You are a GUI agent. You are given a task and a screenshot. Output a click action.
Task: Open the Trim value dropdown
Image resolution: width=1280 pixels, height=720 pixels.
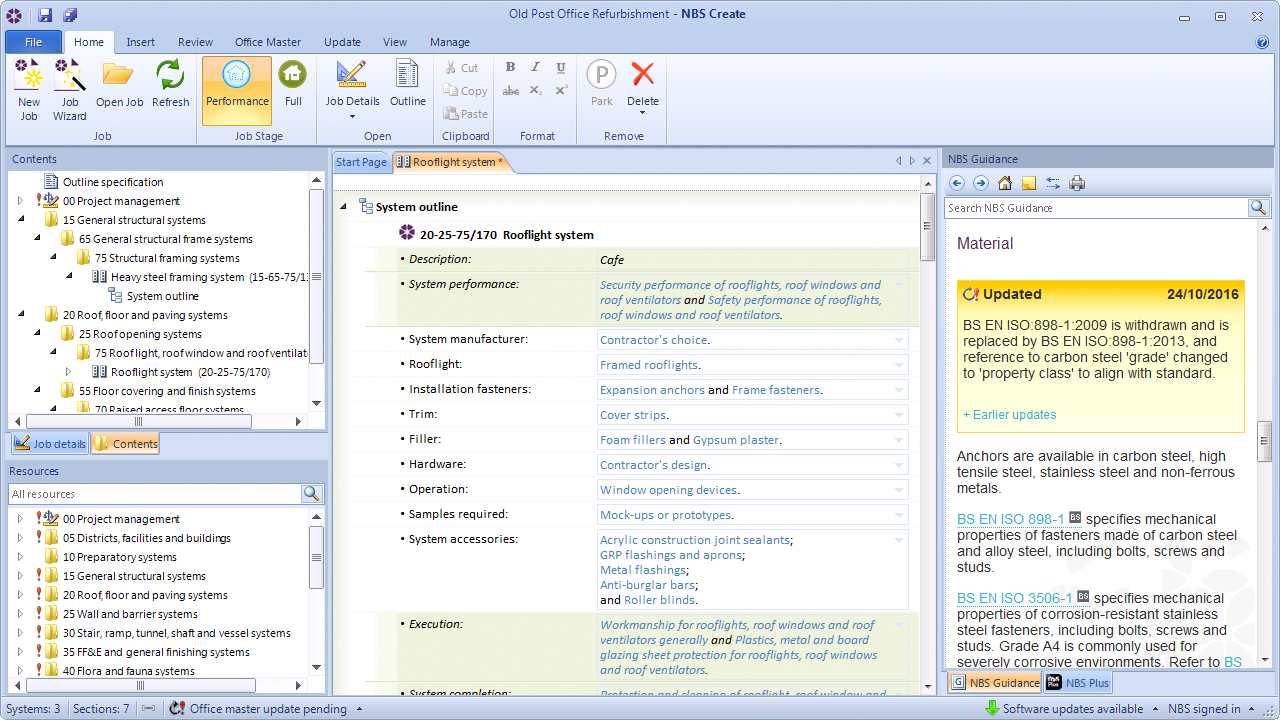(899, 415)
